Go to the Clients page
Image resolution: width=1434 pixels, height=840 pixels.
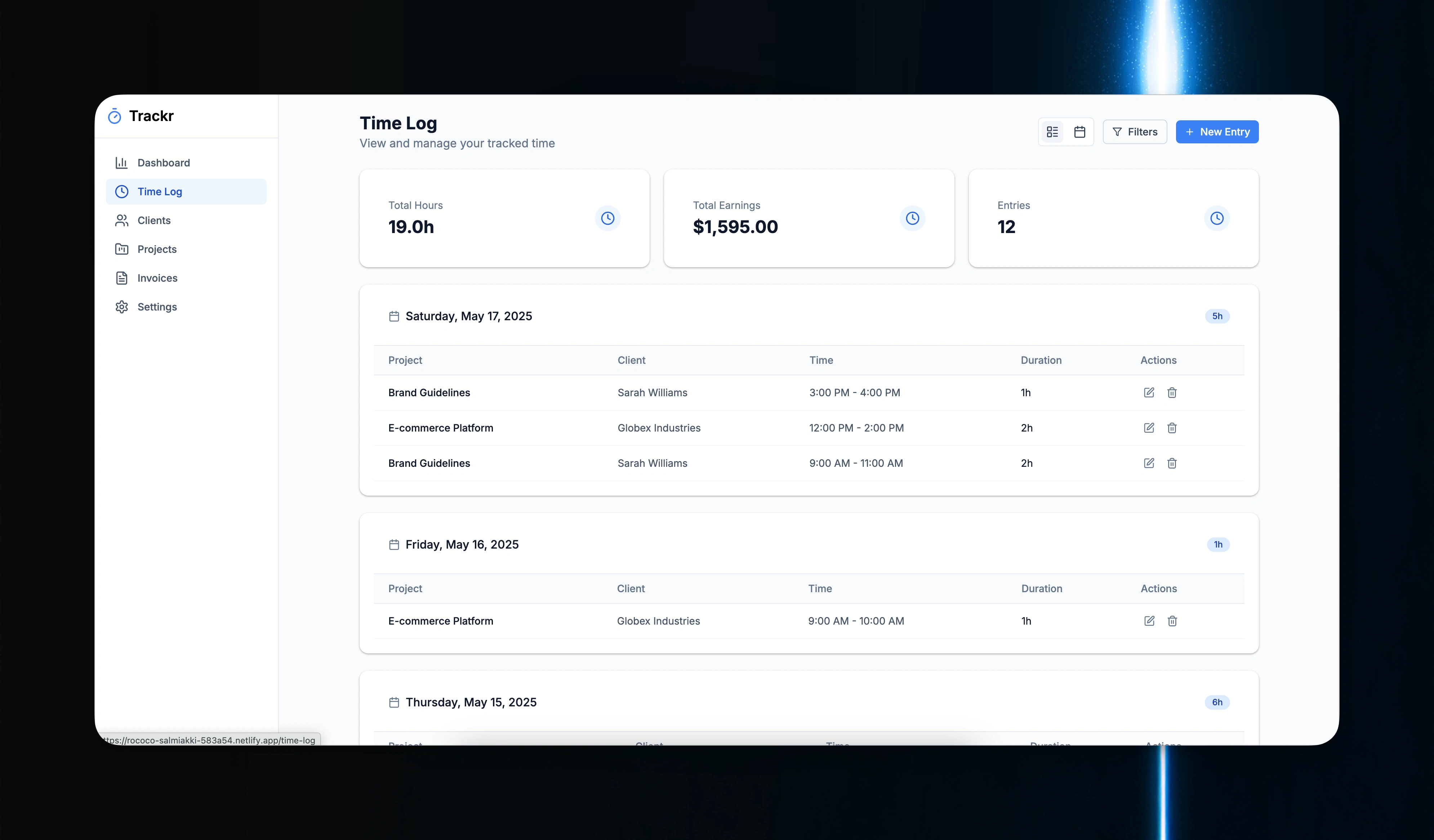pyautogui.click(x=186, y=220)
